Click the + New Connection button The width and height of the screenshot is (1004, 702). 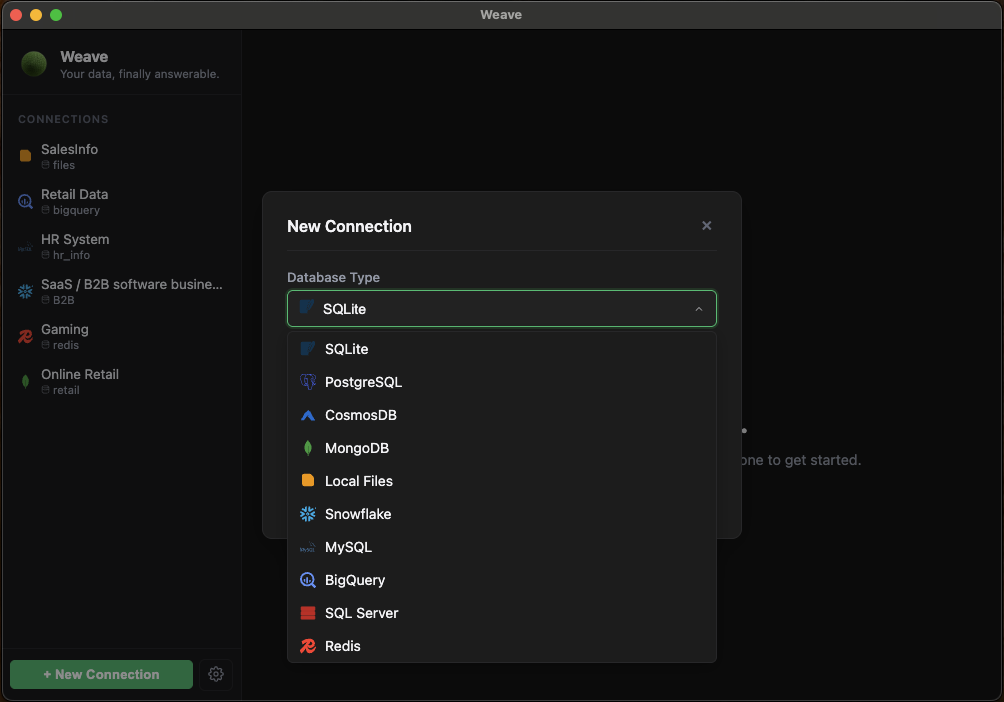coord(101,674)
